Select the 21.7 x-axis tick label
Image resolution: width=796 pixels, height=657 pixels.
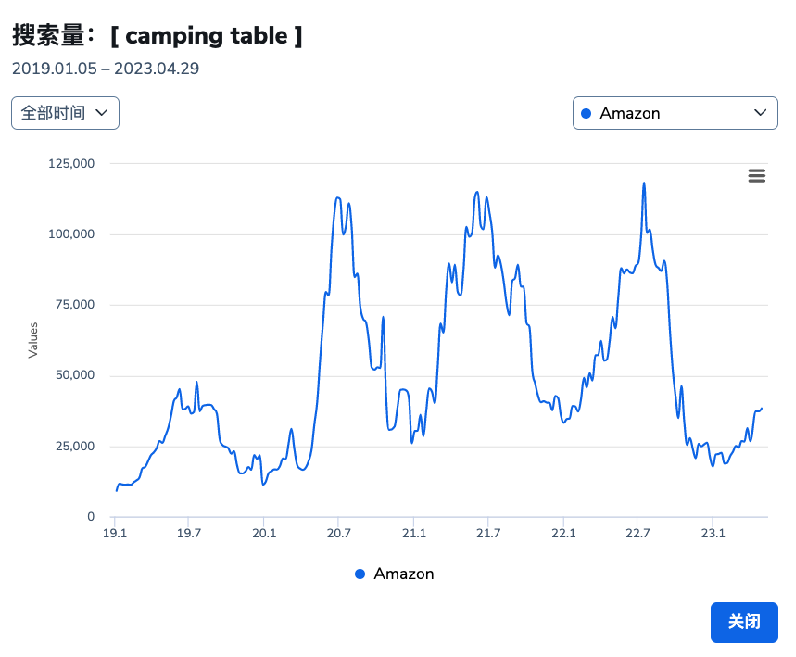[x=488, y=533]
